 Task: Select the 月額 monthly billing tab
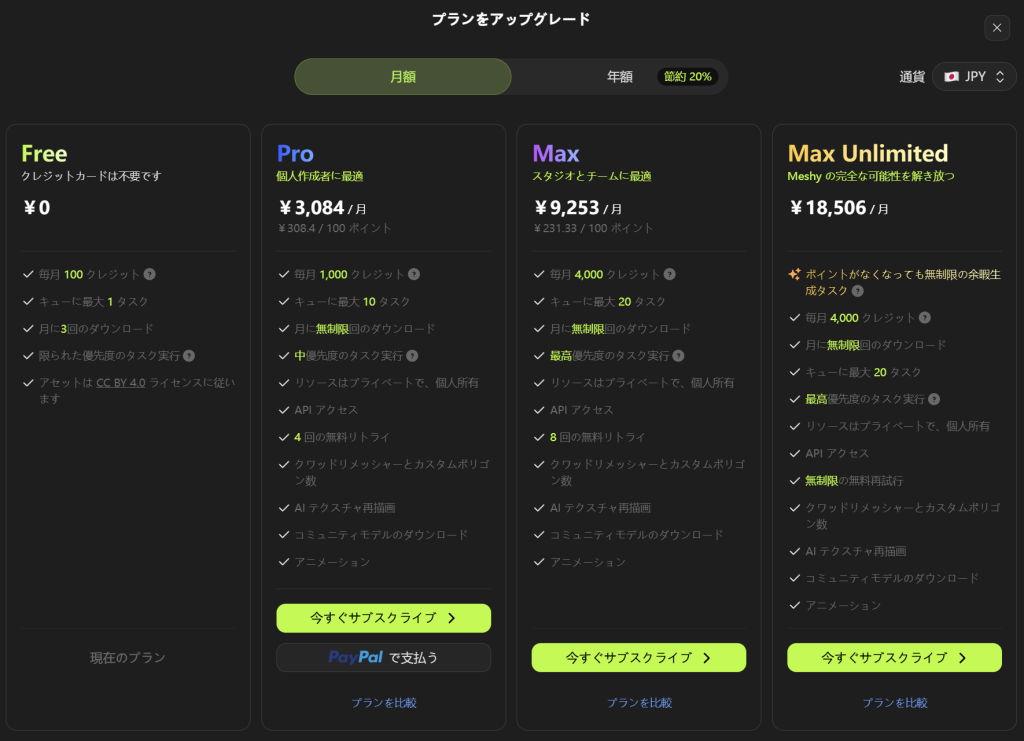click(403, 76)
